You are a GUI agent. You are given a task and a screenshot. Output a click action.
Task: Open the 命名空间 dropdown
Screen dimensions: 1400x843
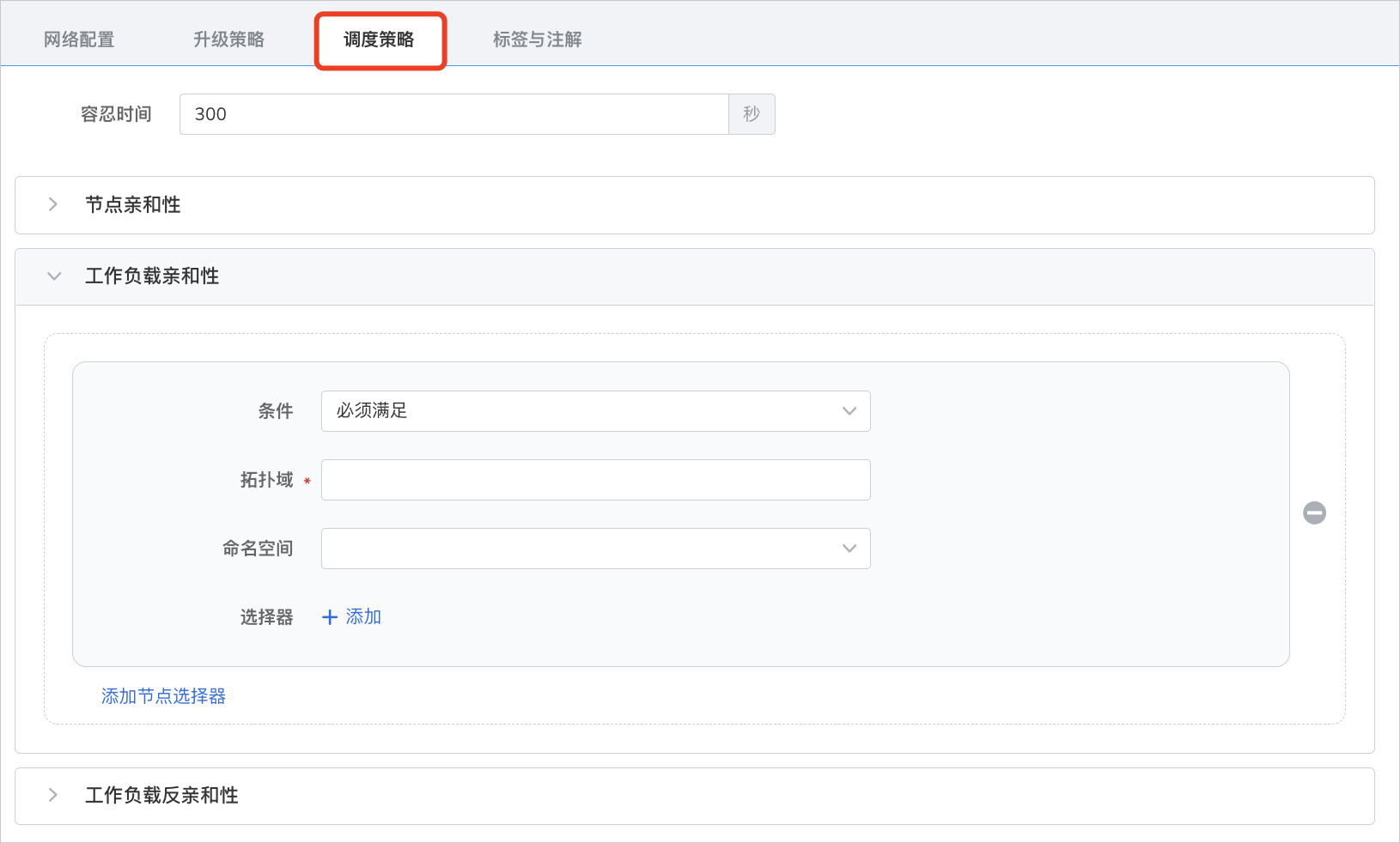(596, 549)
